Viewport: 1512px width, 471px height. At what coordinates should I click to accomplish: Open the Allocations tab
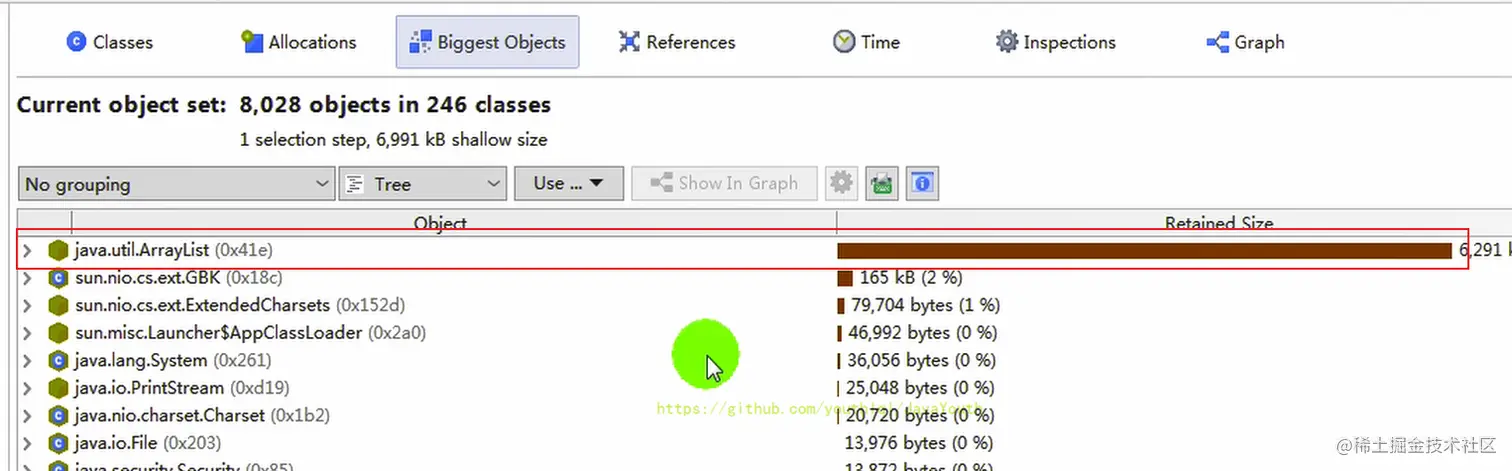tap(298, 42)
